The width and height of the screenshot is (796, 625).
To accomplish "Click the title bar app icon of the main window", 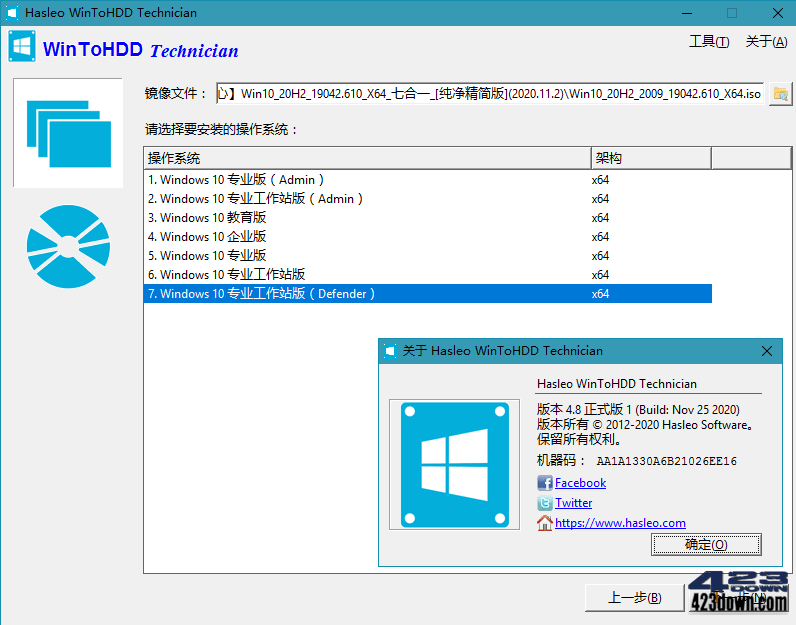I will [x=12, y=13].
